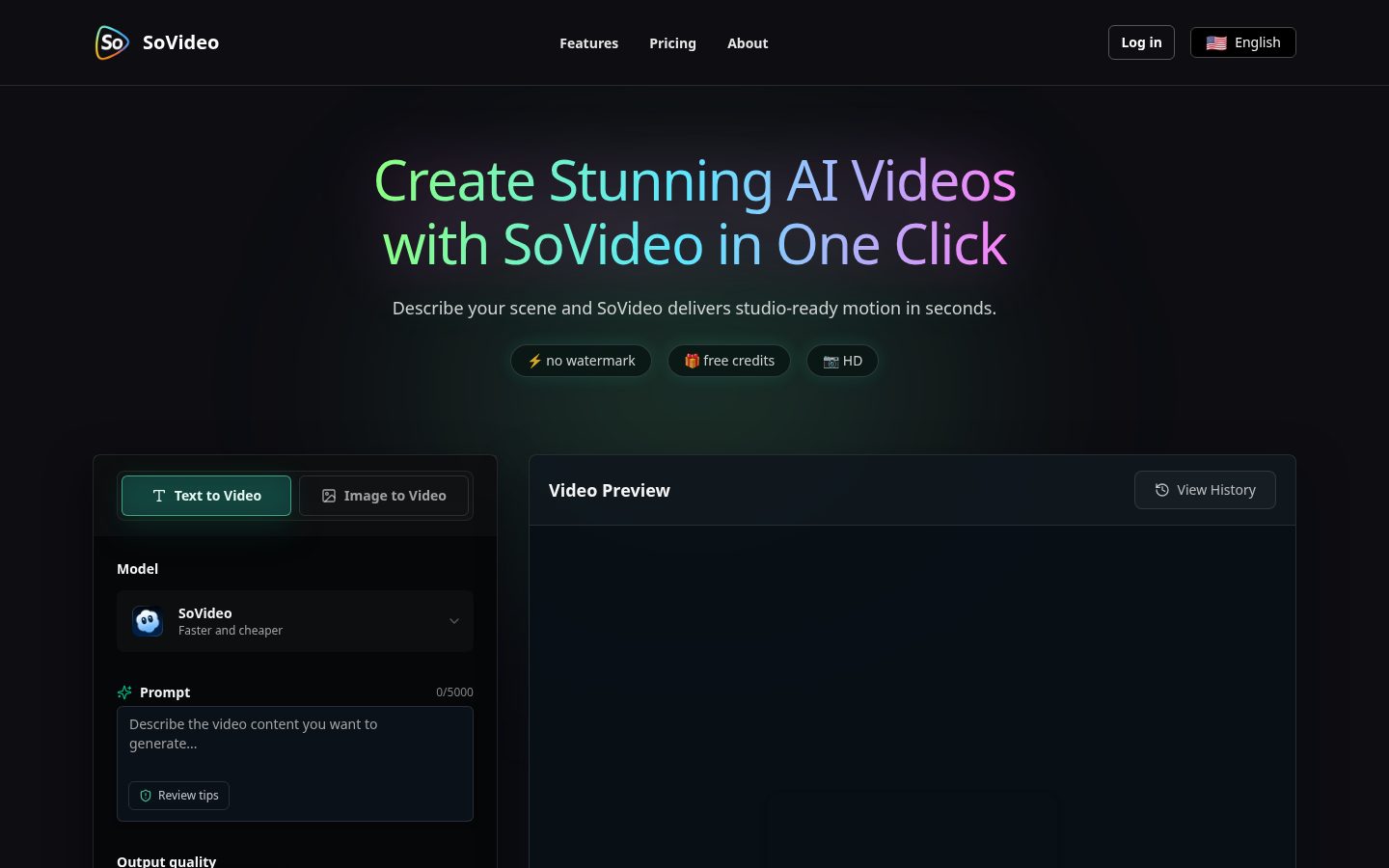Click the Model section label
Image resolution: width=1389 pixels, height=868 pixels.
(x=137, y=569)
